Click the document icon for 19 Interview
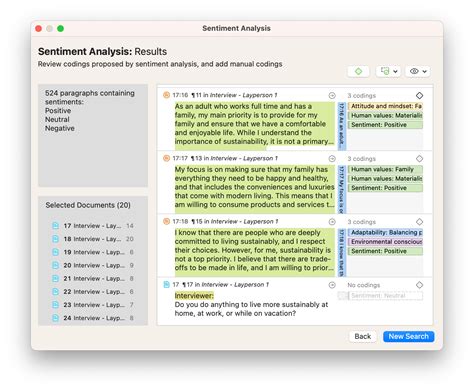 click(x=56, y=252)
